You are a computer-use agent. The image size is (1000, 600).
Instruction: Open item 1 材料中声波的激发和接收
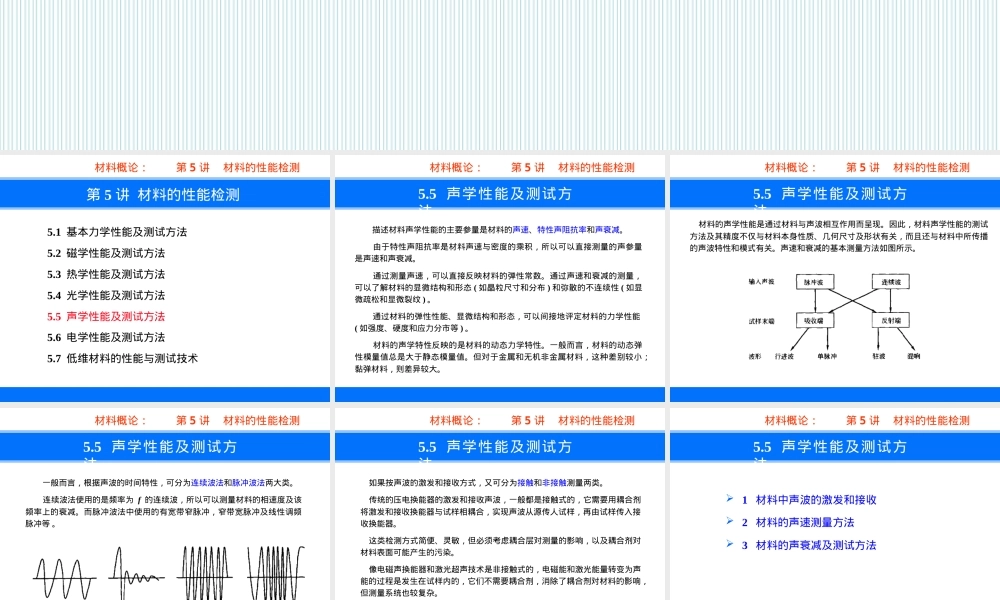[809, 500]
